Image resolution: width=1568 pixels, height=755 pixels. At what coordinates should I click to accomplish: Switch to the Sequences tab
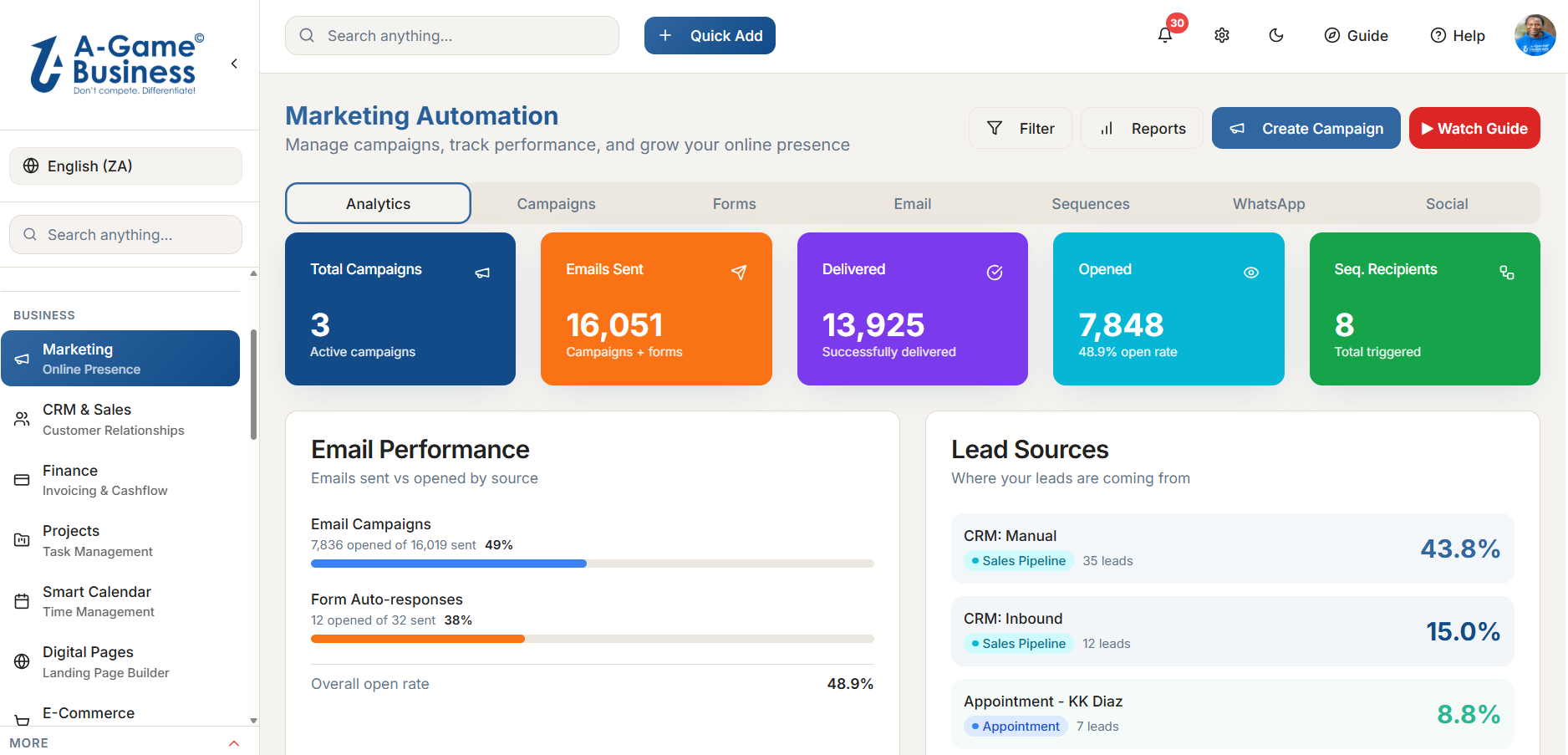(x=1090, y=204)
